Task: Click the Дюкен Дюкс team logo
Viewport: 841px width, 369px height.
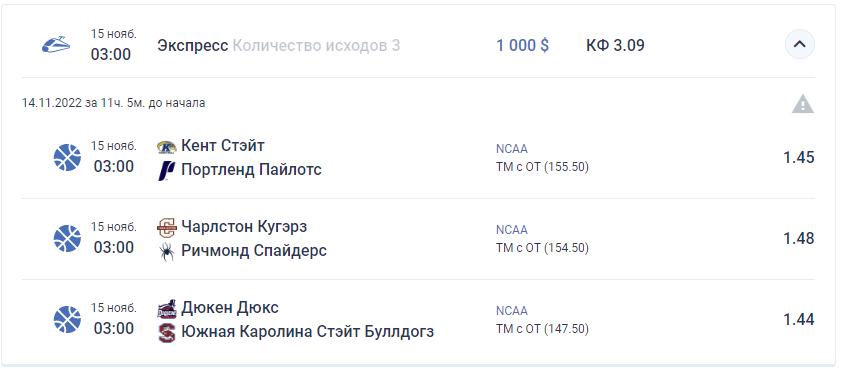Action: coord(167,309)
